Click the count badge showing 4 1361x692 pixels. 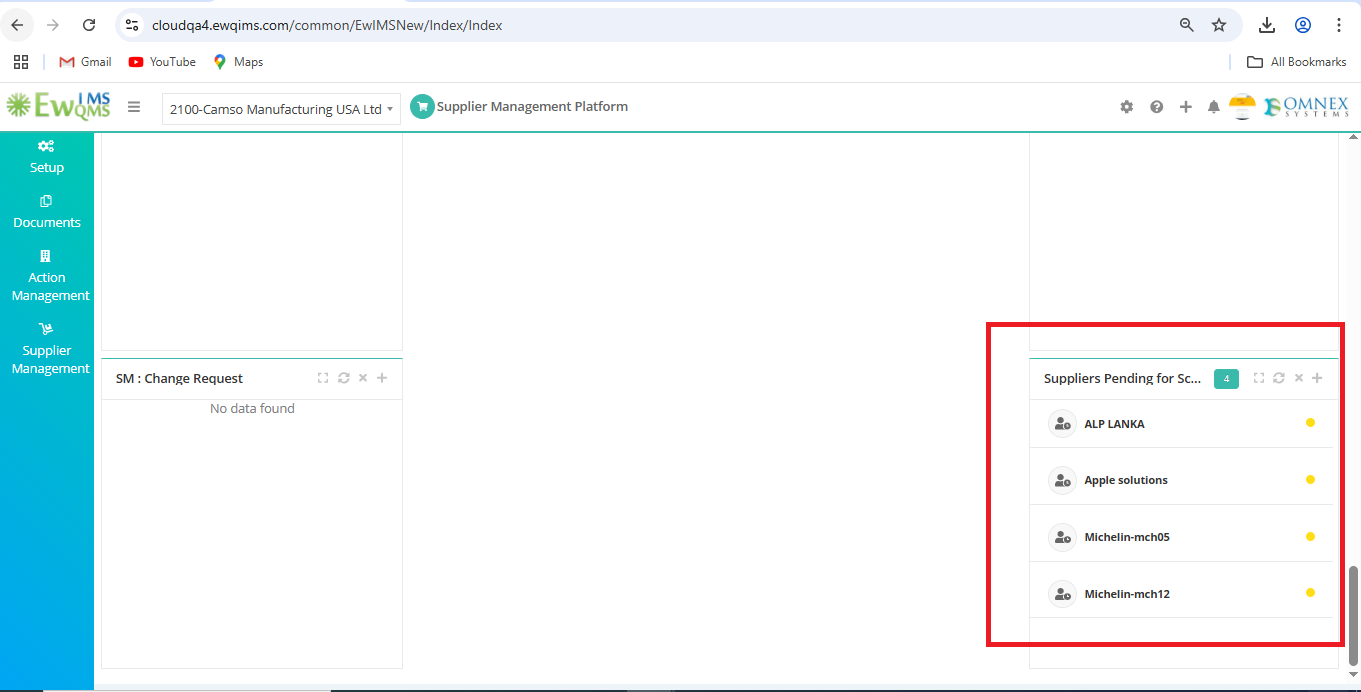[1226, 379]
